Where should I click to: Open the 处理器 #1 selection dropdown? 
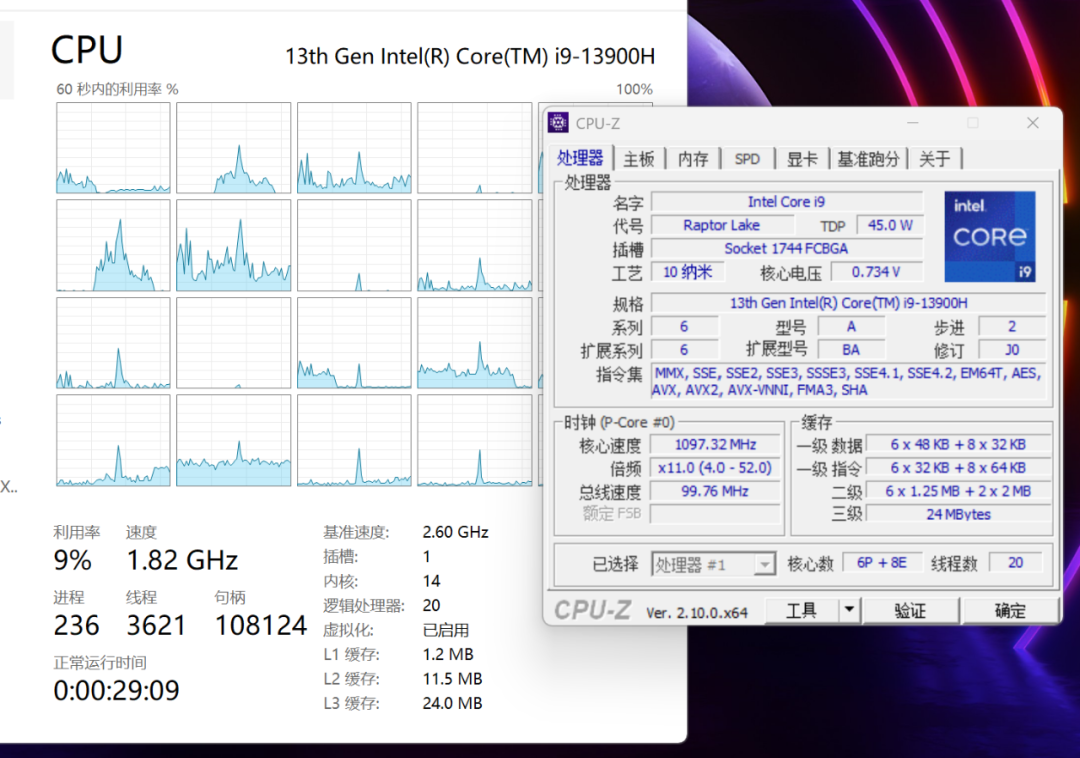[714, 565]
